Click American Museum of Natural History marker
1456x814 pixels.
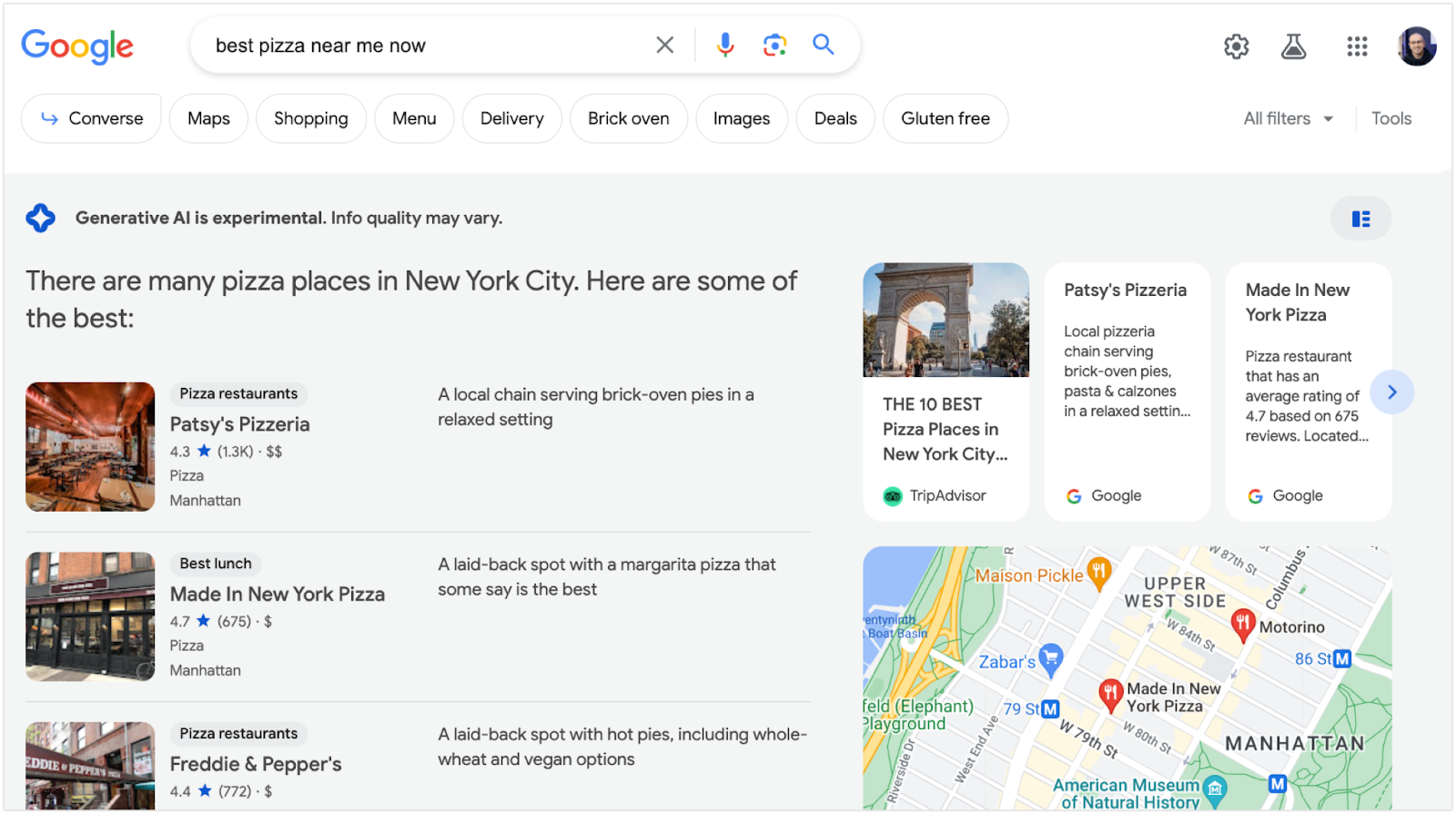pyautogui.click(x=1215, y=789)
